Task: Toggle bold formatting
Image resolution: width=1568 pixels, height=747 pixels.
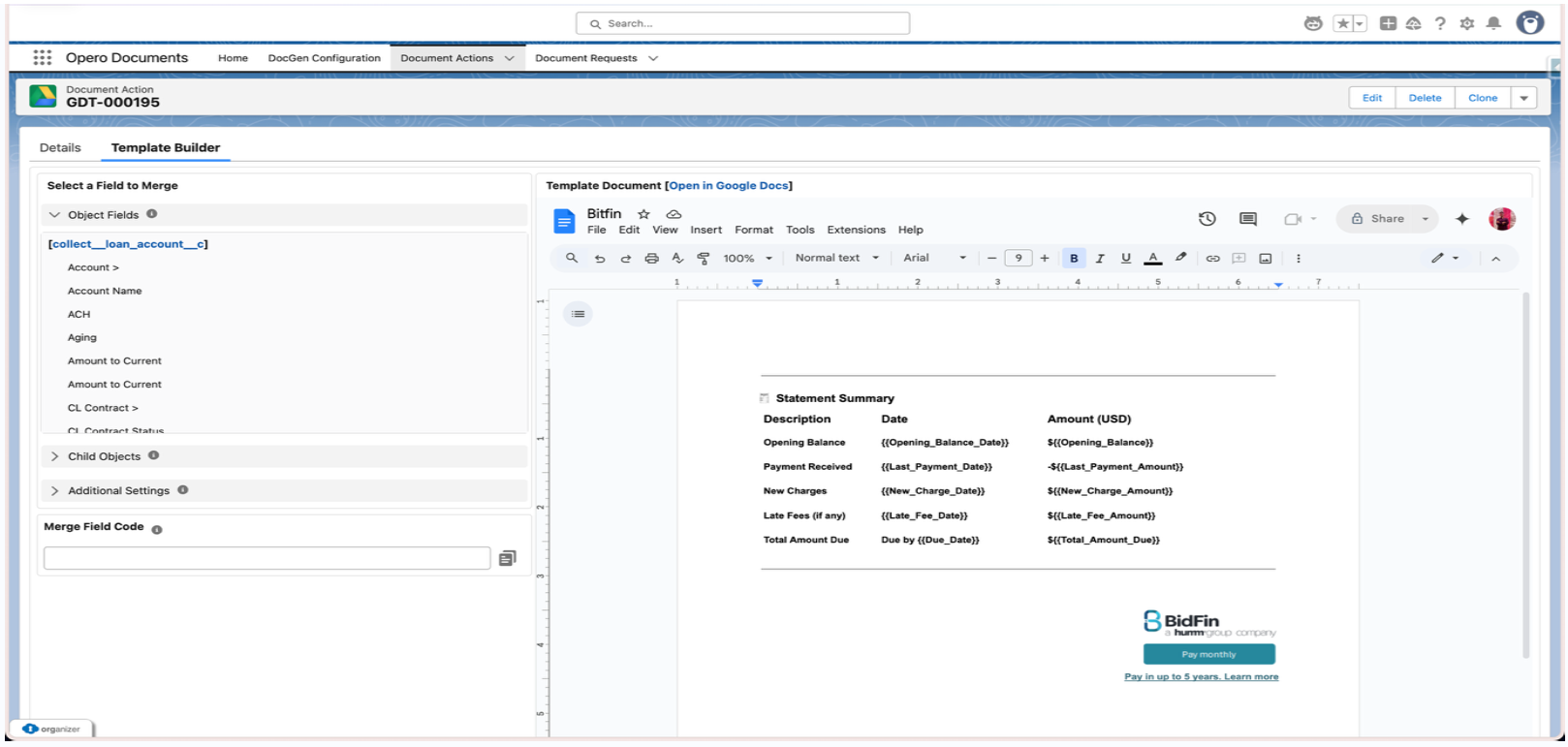Action: coord(1074,259)
